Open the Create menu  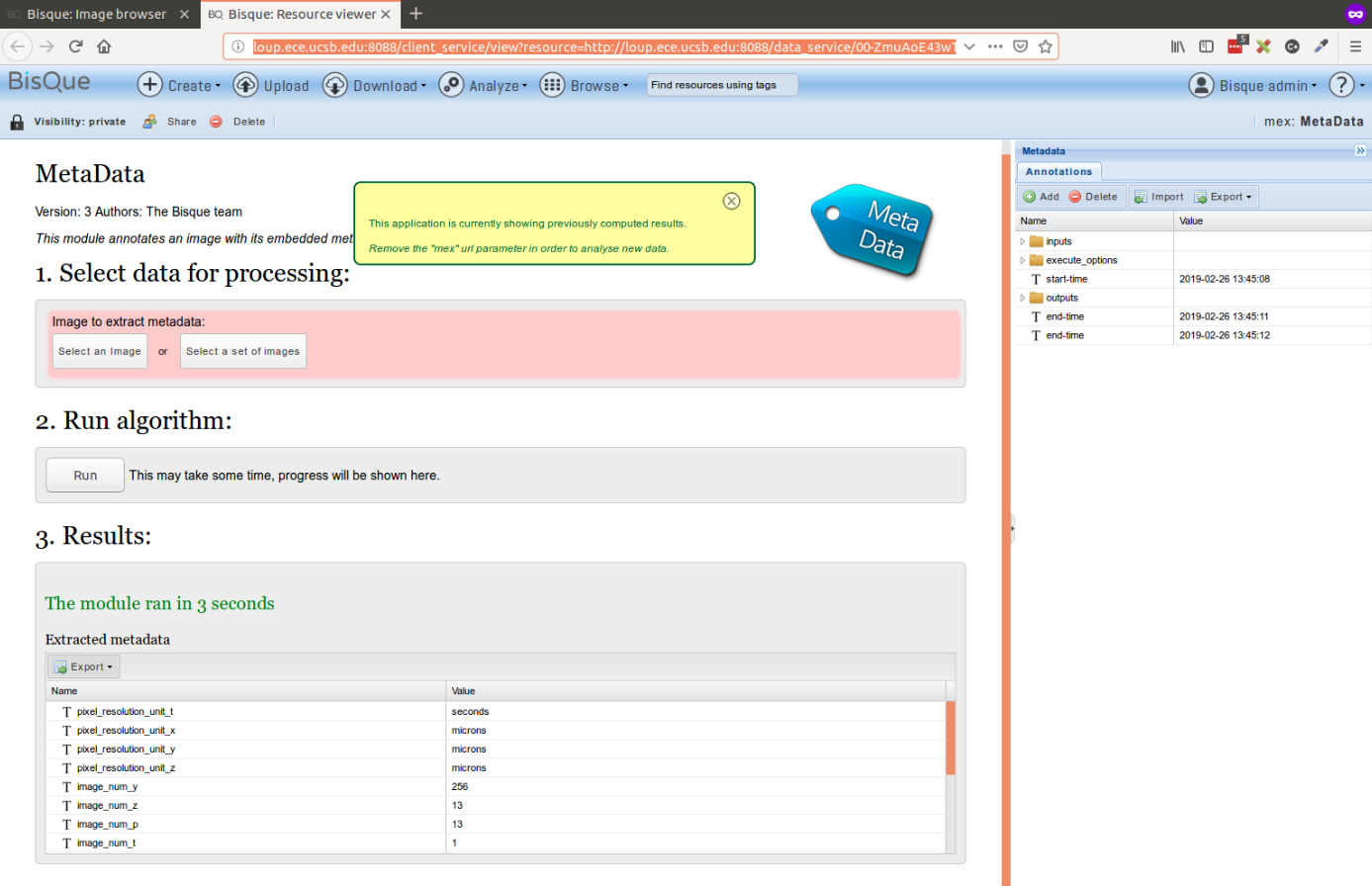pos(179,85)
